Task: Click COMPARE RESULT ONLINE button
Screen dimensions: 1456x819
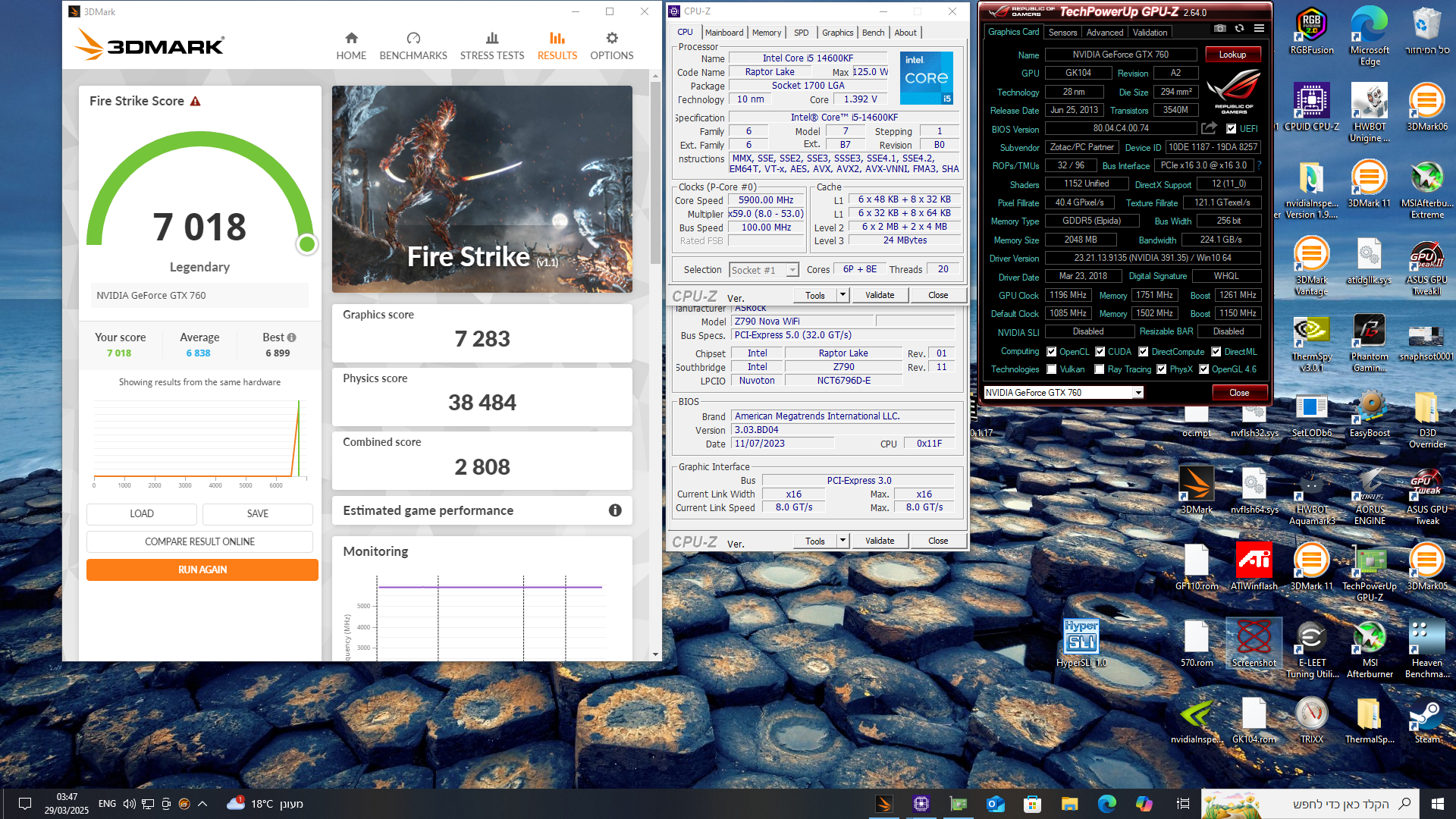Action: pyautogui.click(x=199, y=541)
